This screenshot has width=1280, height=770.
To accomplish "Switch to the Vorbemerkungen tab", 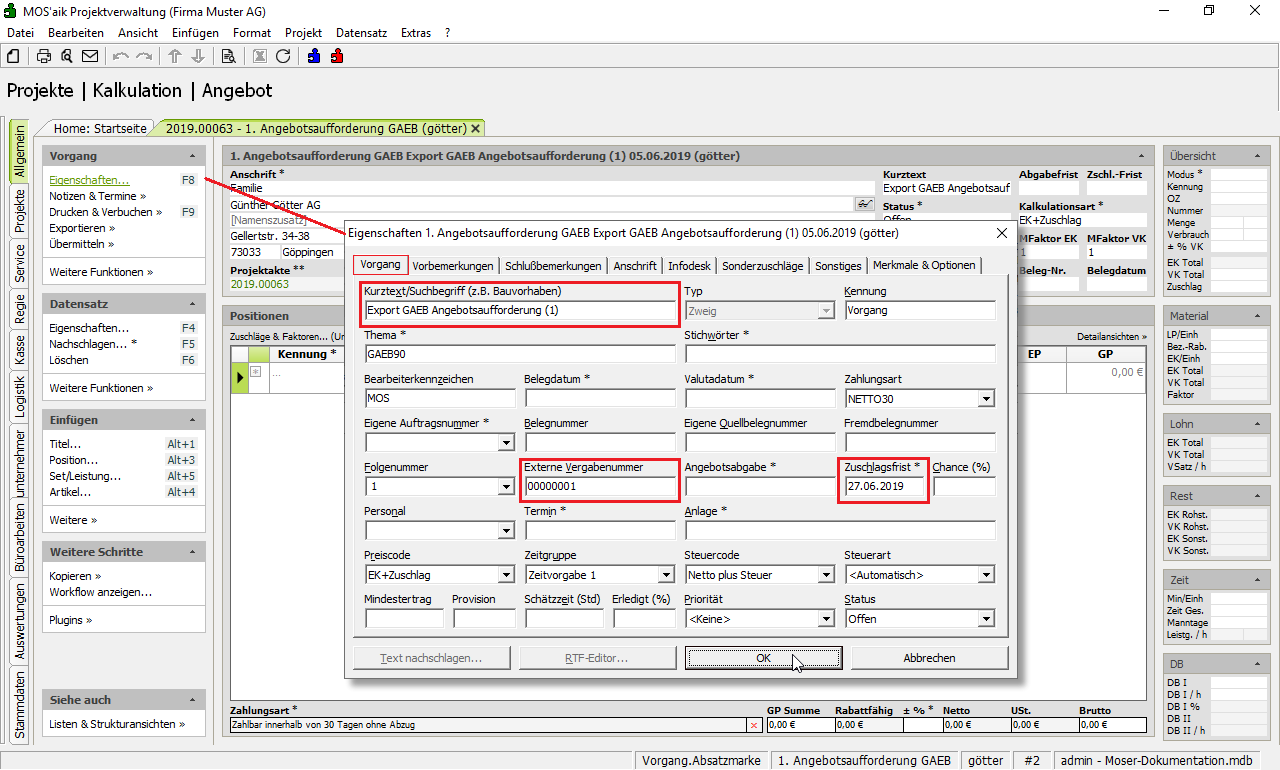I will pyautogui.click(x=453, y=265).
